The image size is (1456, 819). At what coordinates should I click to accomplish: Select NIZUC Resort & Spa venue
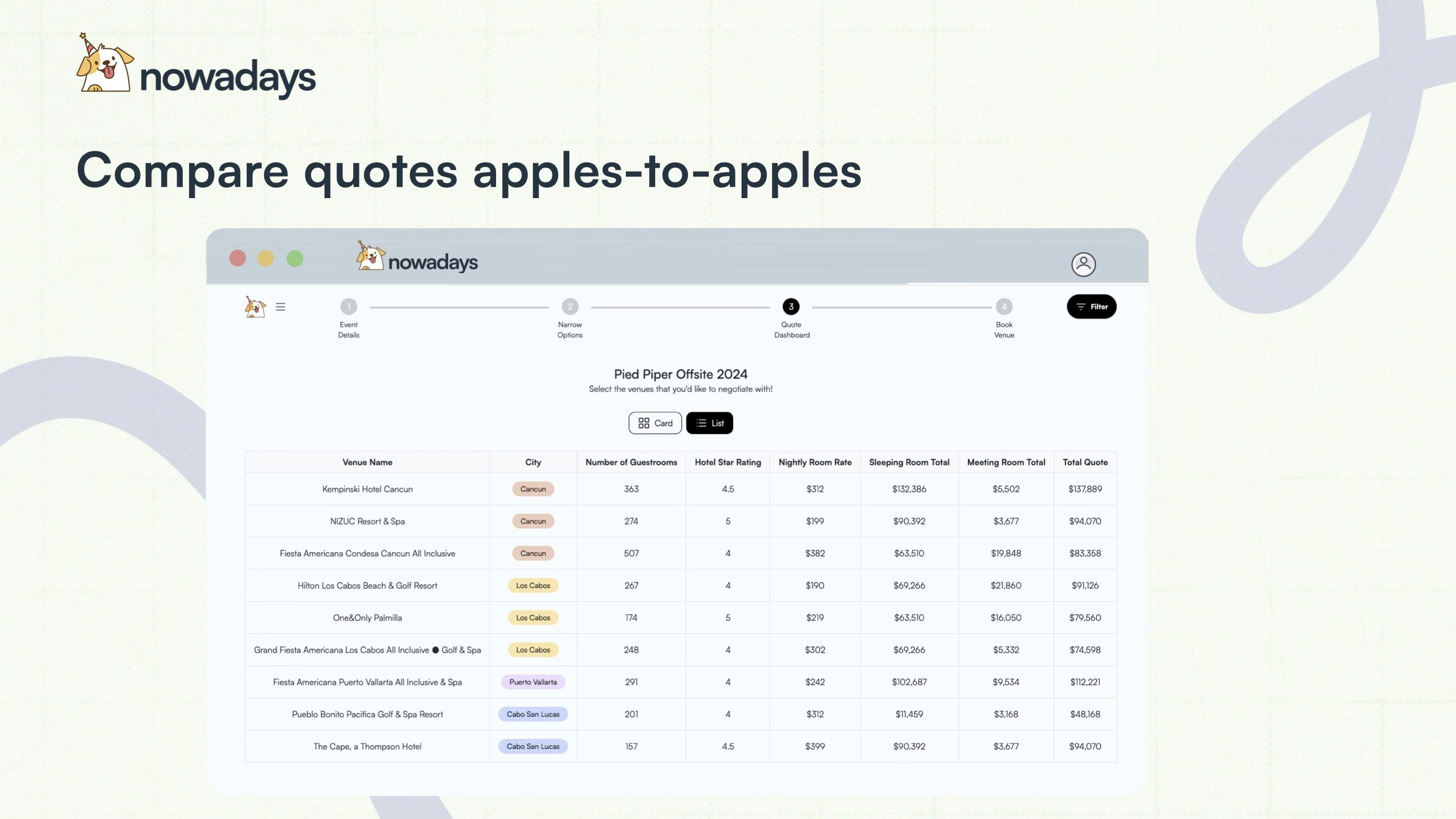(367, 521)
